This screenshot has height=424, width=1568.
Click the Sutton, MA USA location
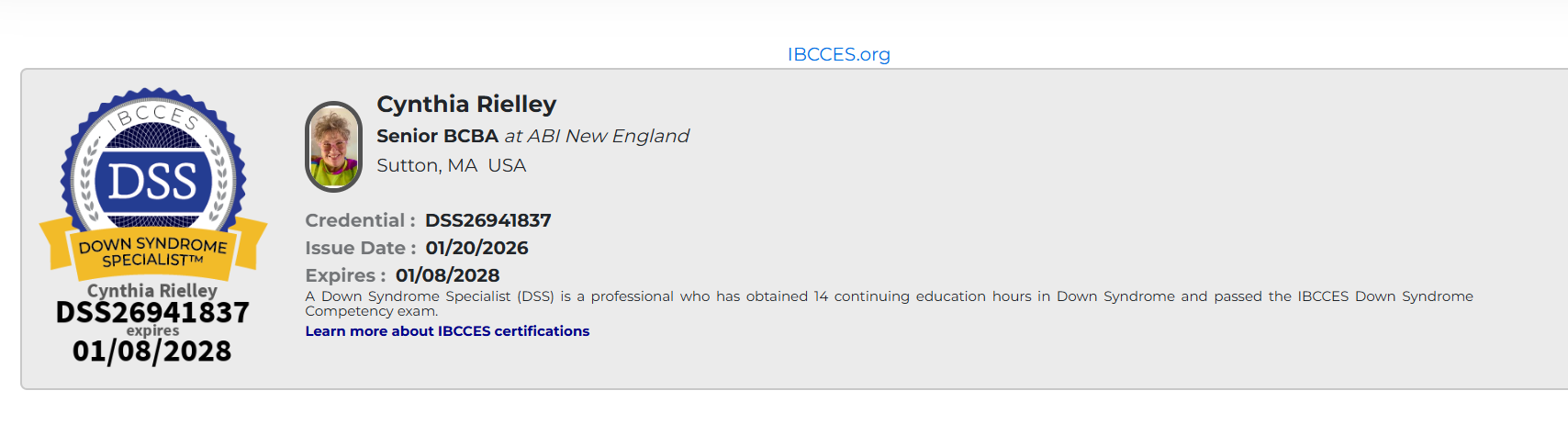[x=451, y=165]
